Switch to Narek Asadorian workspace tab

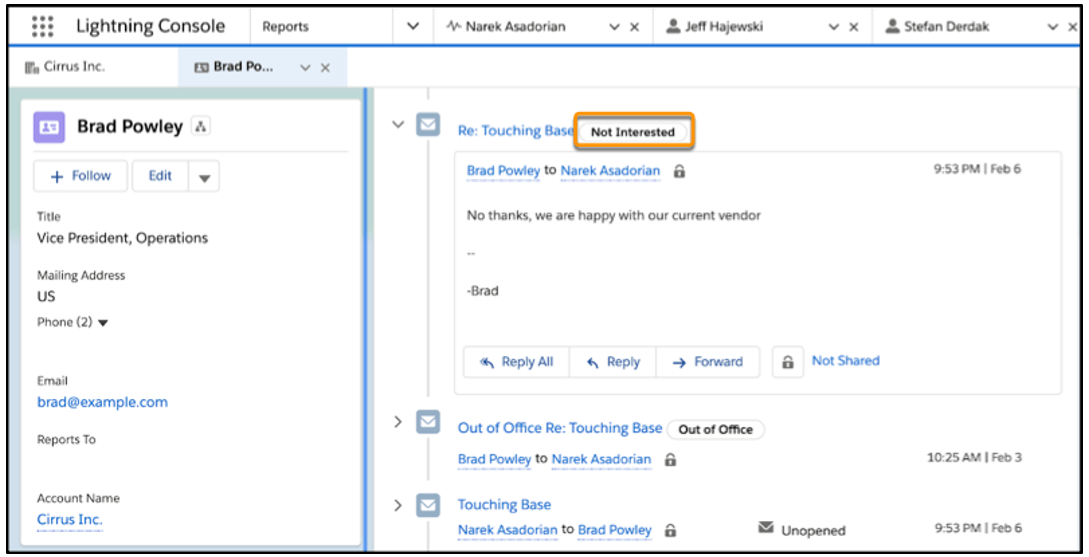click(515, 26)
